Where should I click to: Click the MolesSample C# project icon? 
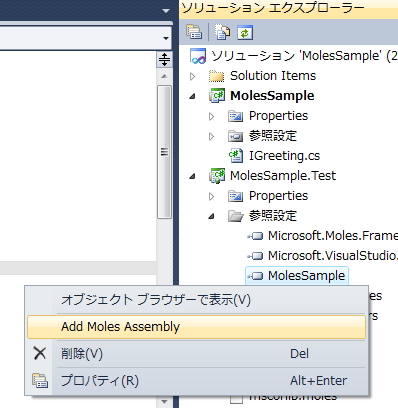coord(217,96)
